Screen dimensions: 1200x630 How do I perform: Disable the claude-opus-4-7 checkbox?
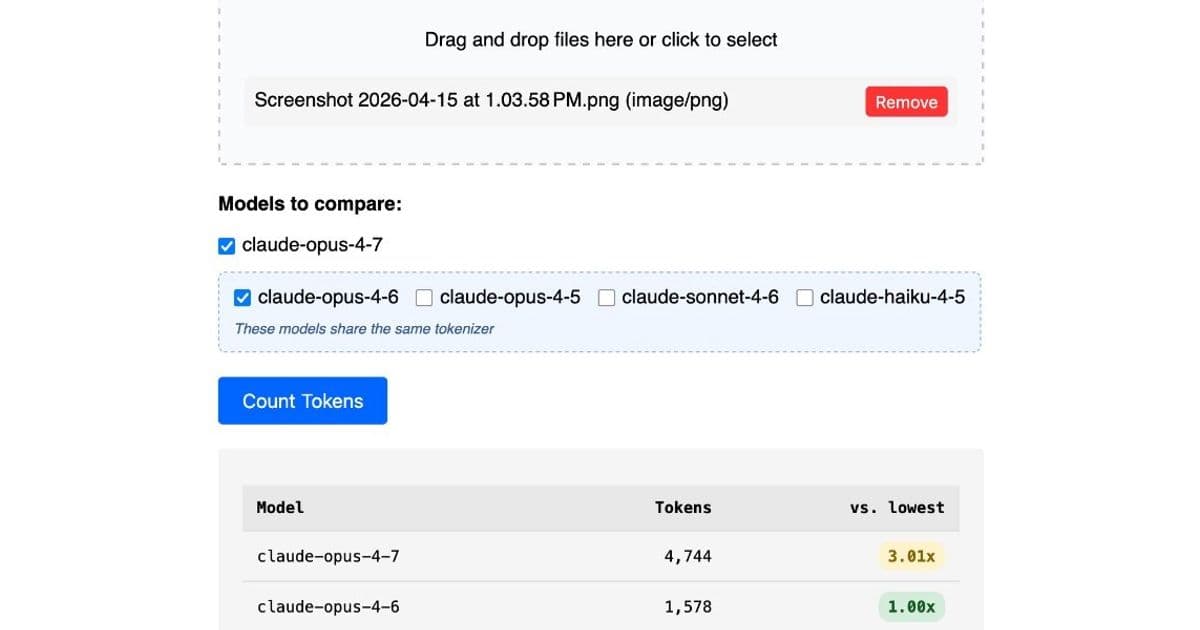pos(225,244)
